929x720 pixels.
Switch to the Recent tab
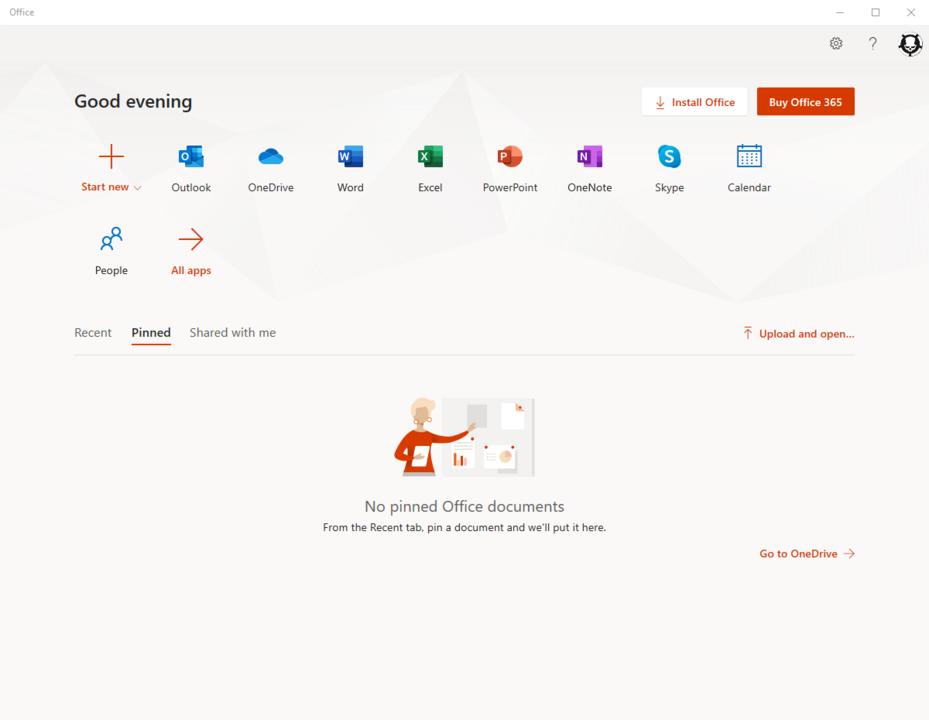[93, 332]
